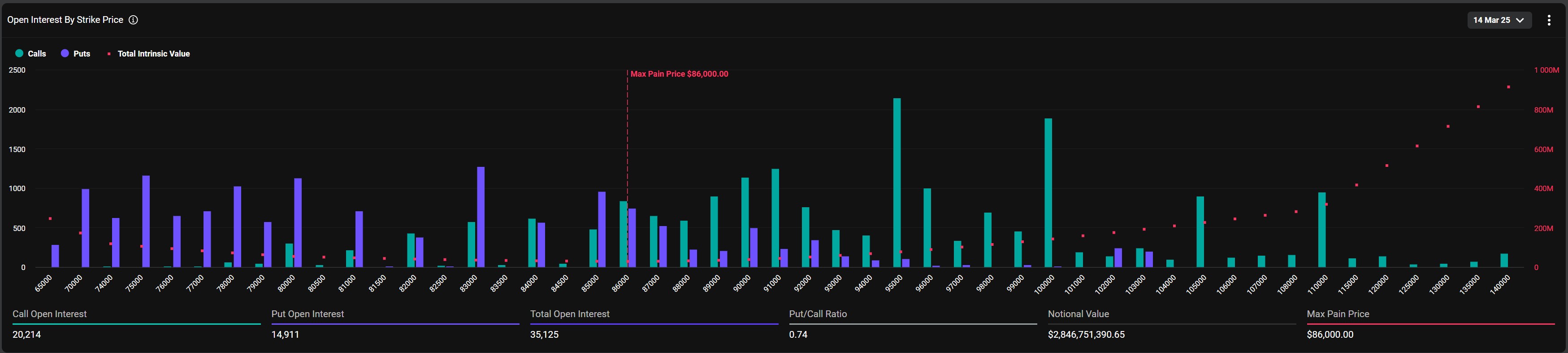The width and height of the screenshot is (1568, 353).
Task: Toggle the Puts legend series
Action: click(x=75, y=53)
